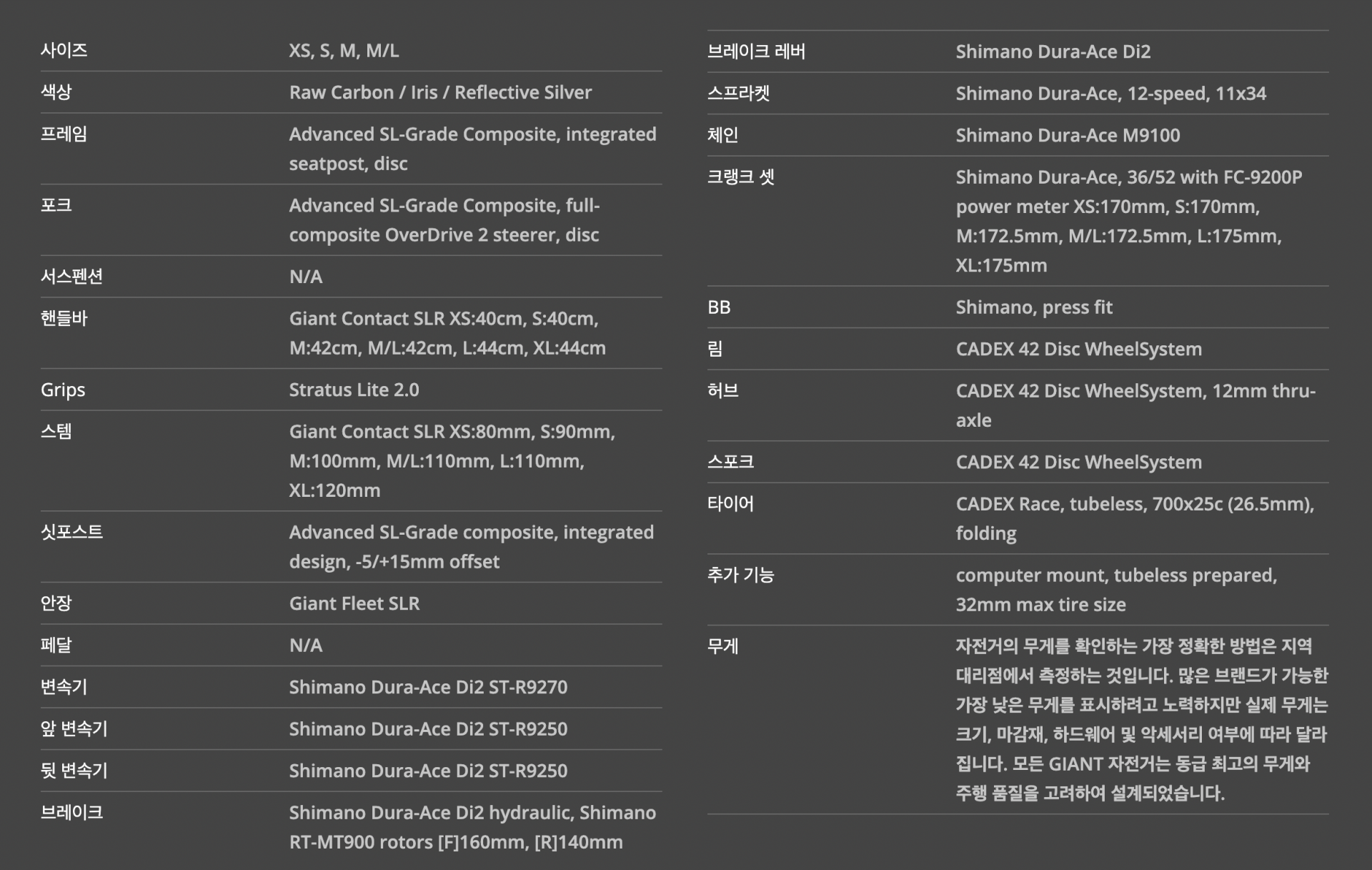
Task: Click the 서스펜션 N/A value
Action: pos(306,277)
